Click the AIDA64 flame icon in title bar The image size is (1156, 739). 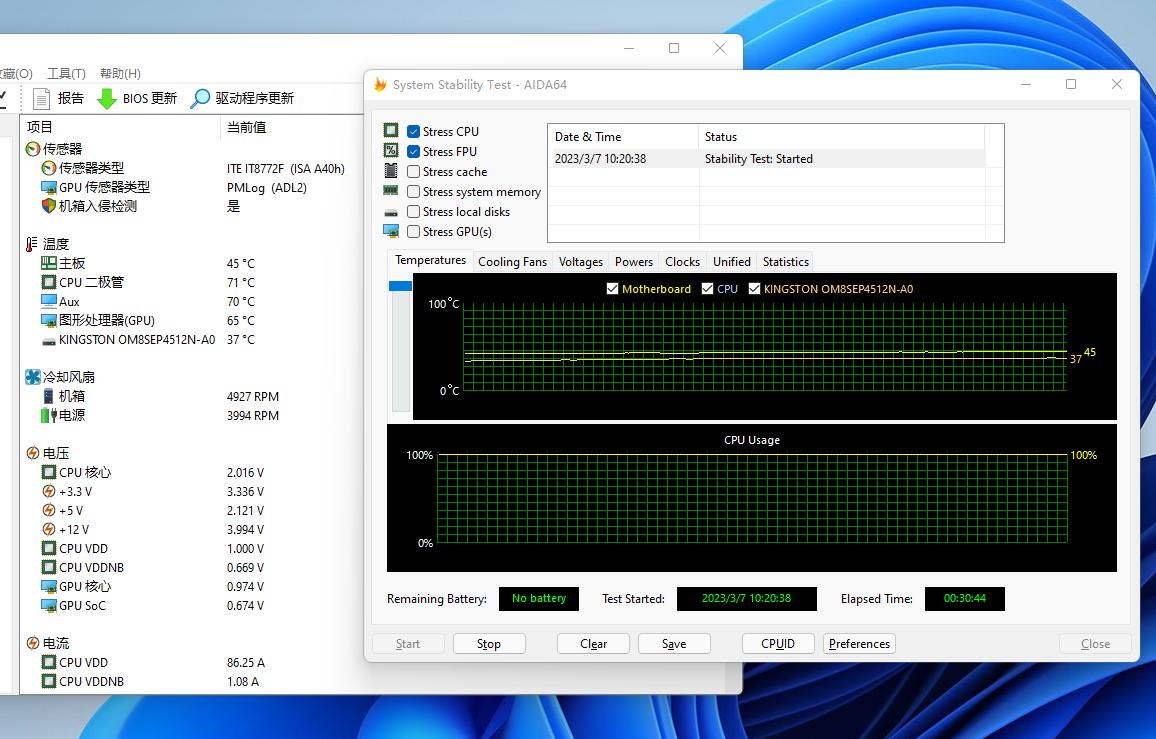click(x=380, y=85)
